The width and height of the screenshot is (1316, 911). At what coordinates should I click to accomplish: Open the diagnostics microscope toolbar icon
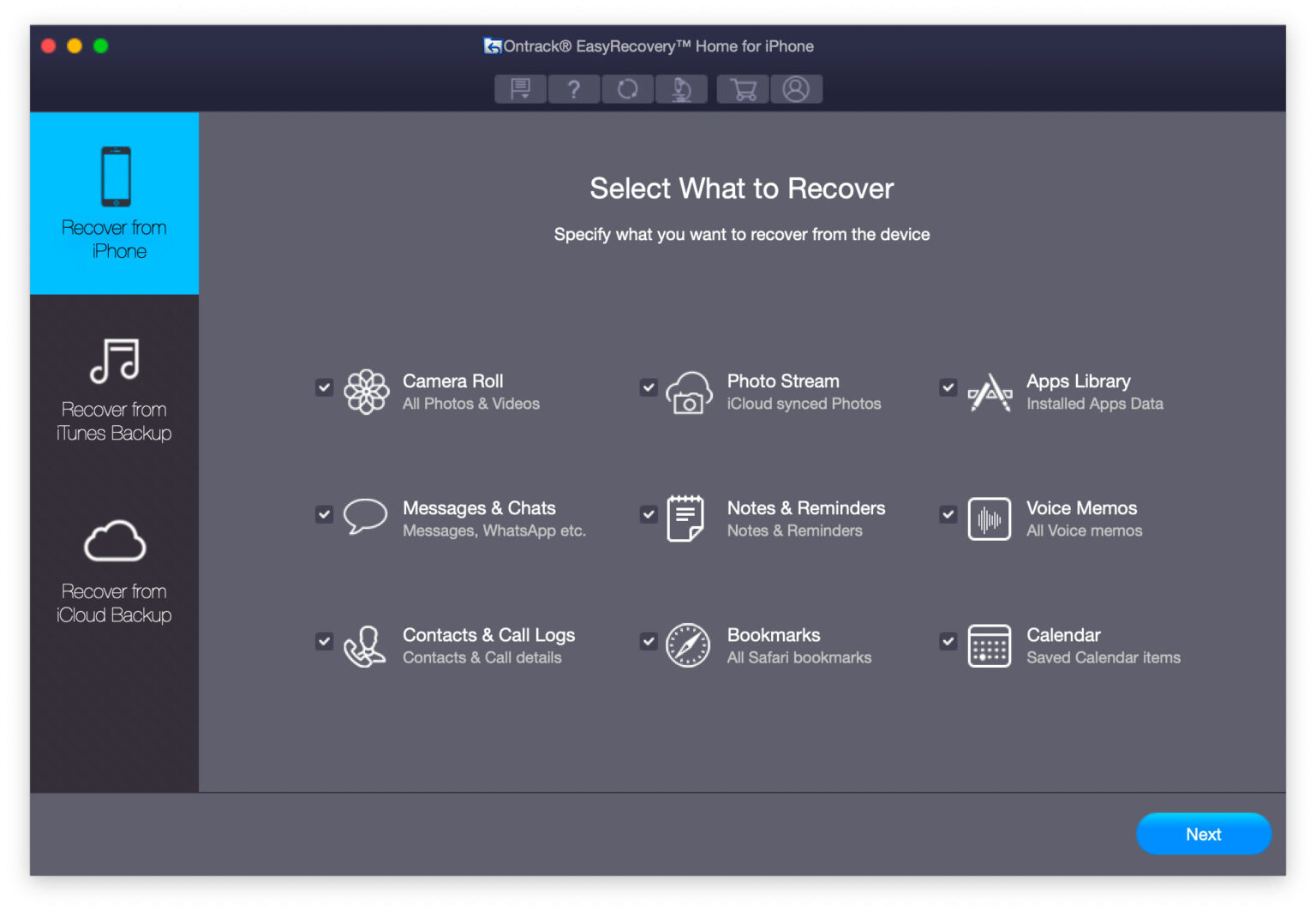(682, 89)
